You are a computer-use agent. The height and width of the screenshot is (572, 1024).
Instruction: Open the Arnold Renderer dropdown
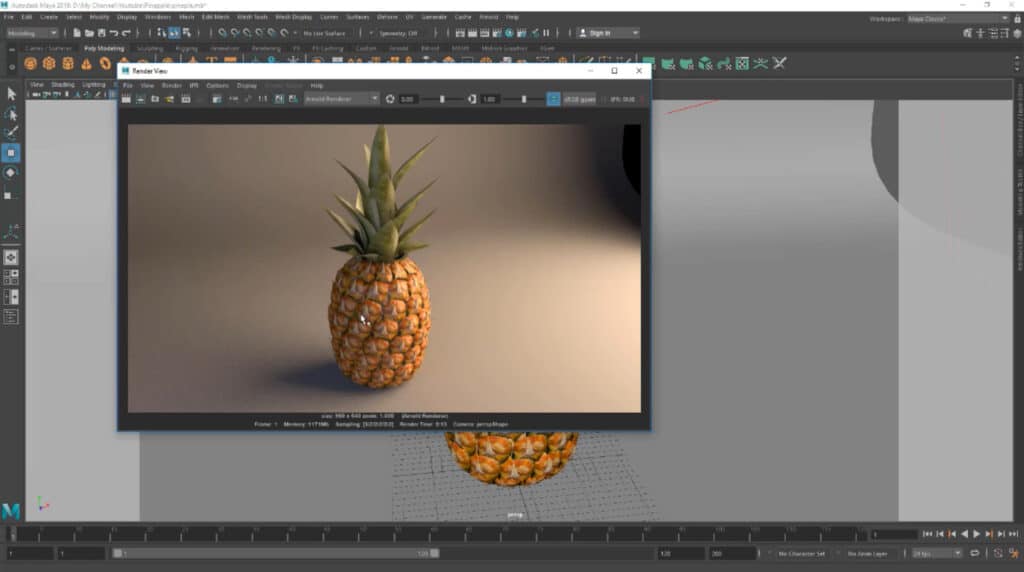coord(341,99)
